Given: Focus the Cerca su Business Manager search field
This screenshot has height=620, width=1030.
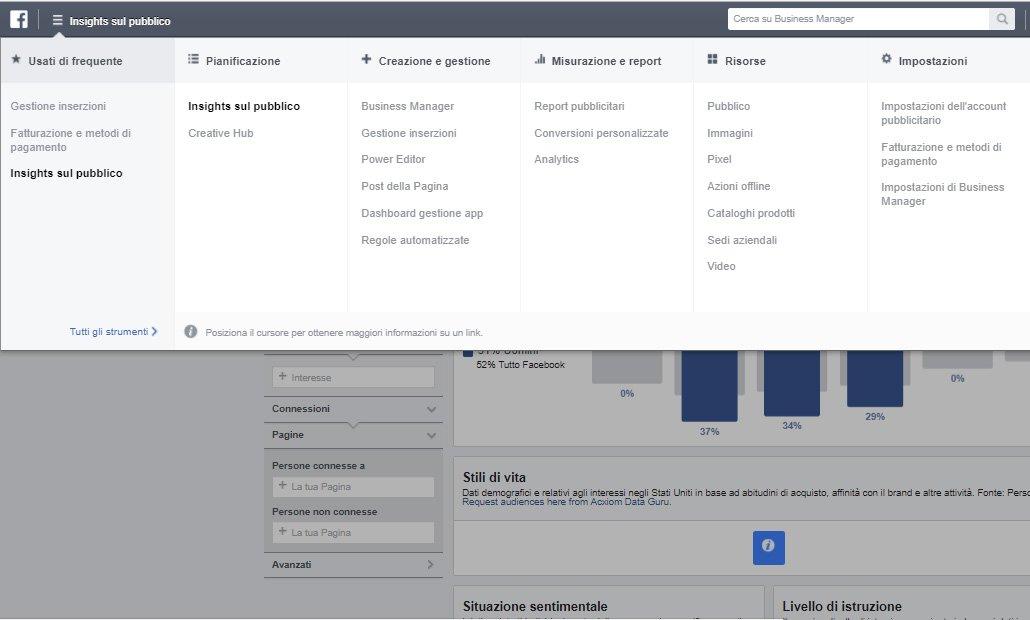Looking at the screenshot, I should tap(858, 19).
